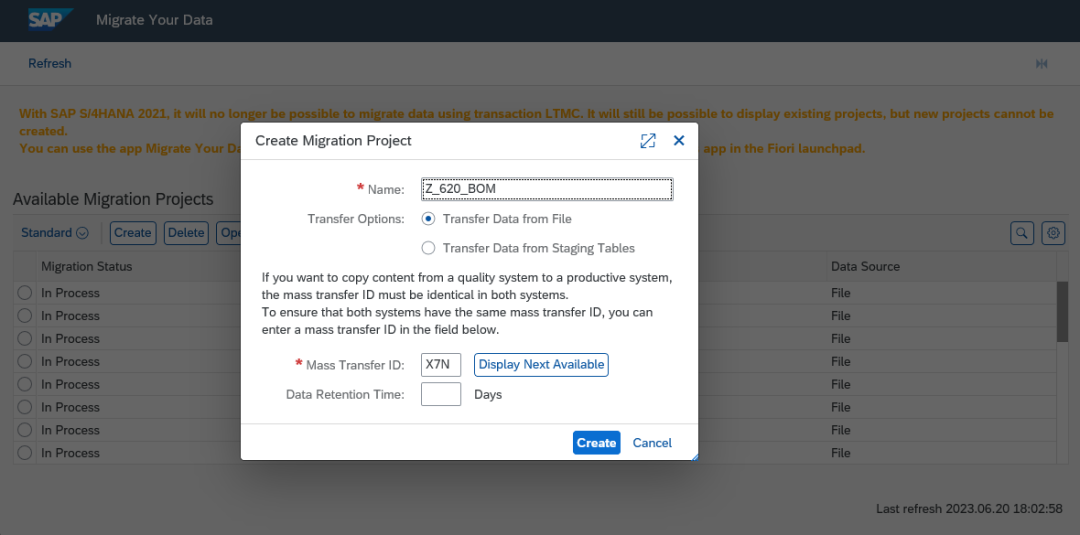The image size is (1080, 535).
Task: Cancel the migration project dialog
Action: (652, 443)
